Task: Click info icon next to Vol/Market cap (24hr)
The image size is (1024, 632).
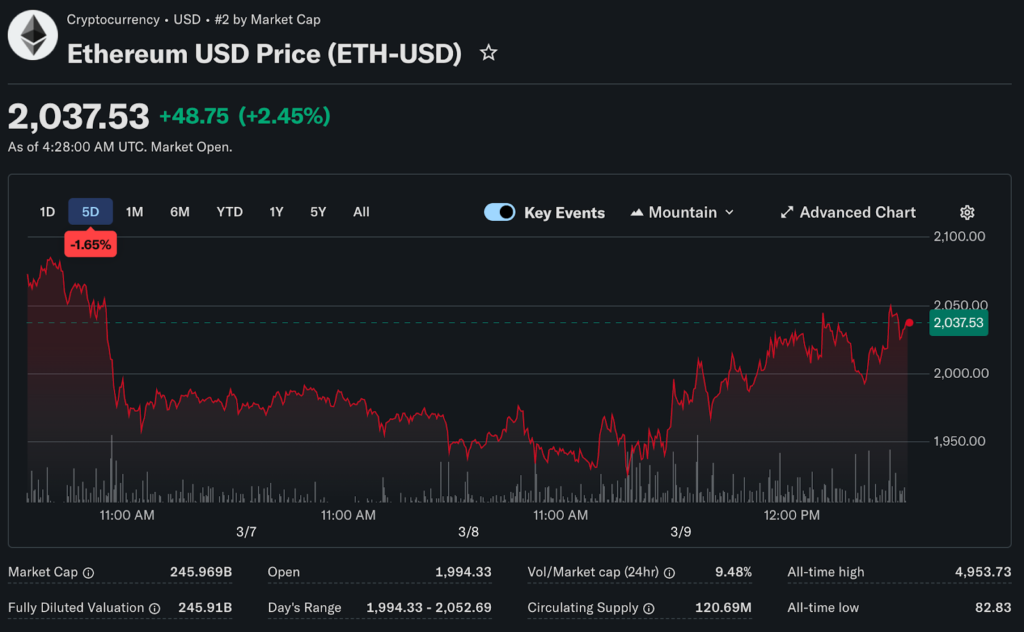Action: 669,573
